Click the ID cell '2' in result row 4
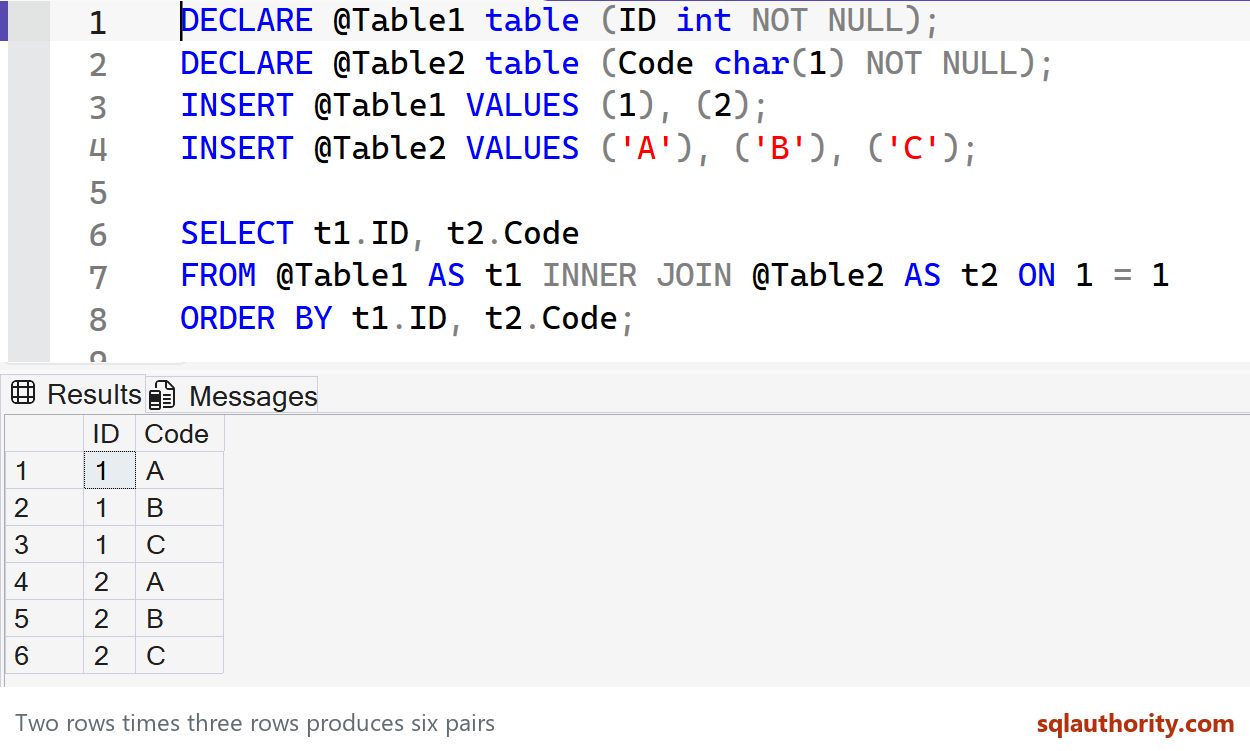Image resolution: width=1250 pixels, height=751 pixels. [110, 582]
